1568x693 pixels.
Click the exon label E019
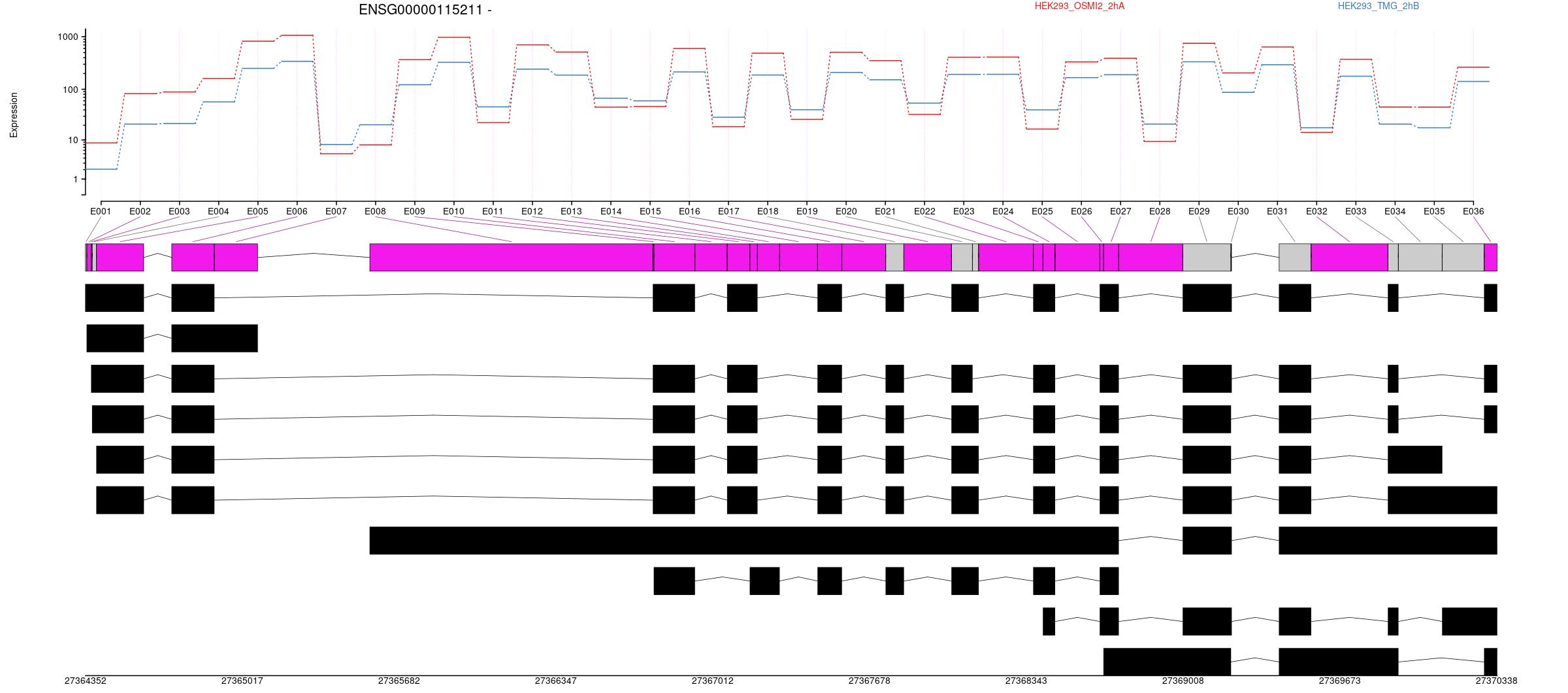pos(807,211)
